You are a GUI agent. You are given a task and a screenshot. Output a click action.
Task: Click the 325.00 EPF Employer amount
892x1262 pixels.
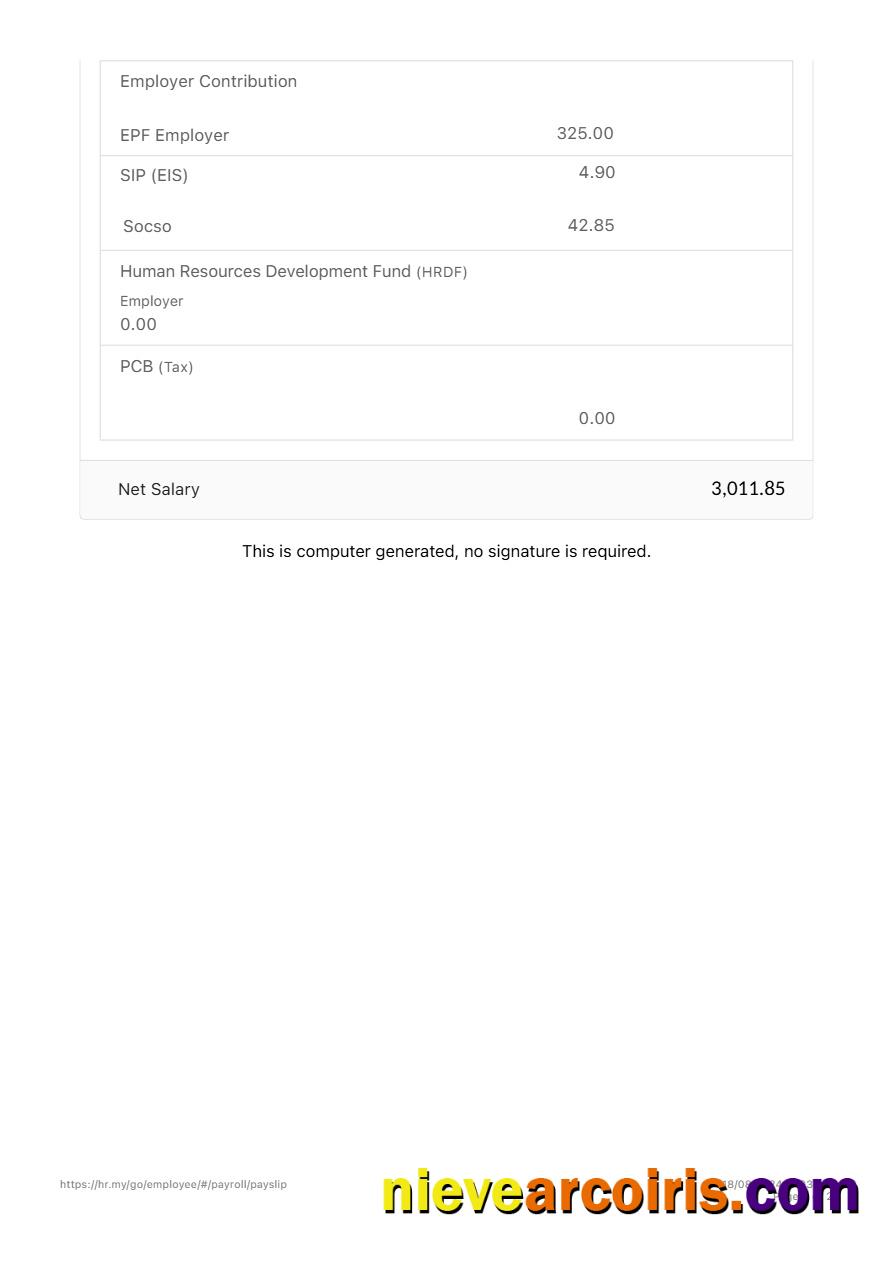coord(585,134)
